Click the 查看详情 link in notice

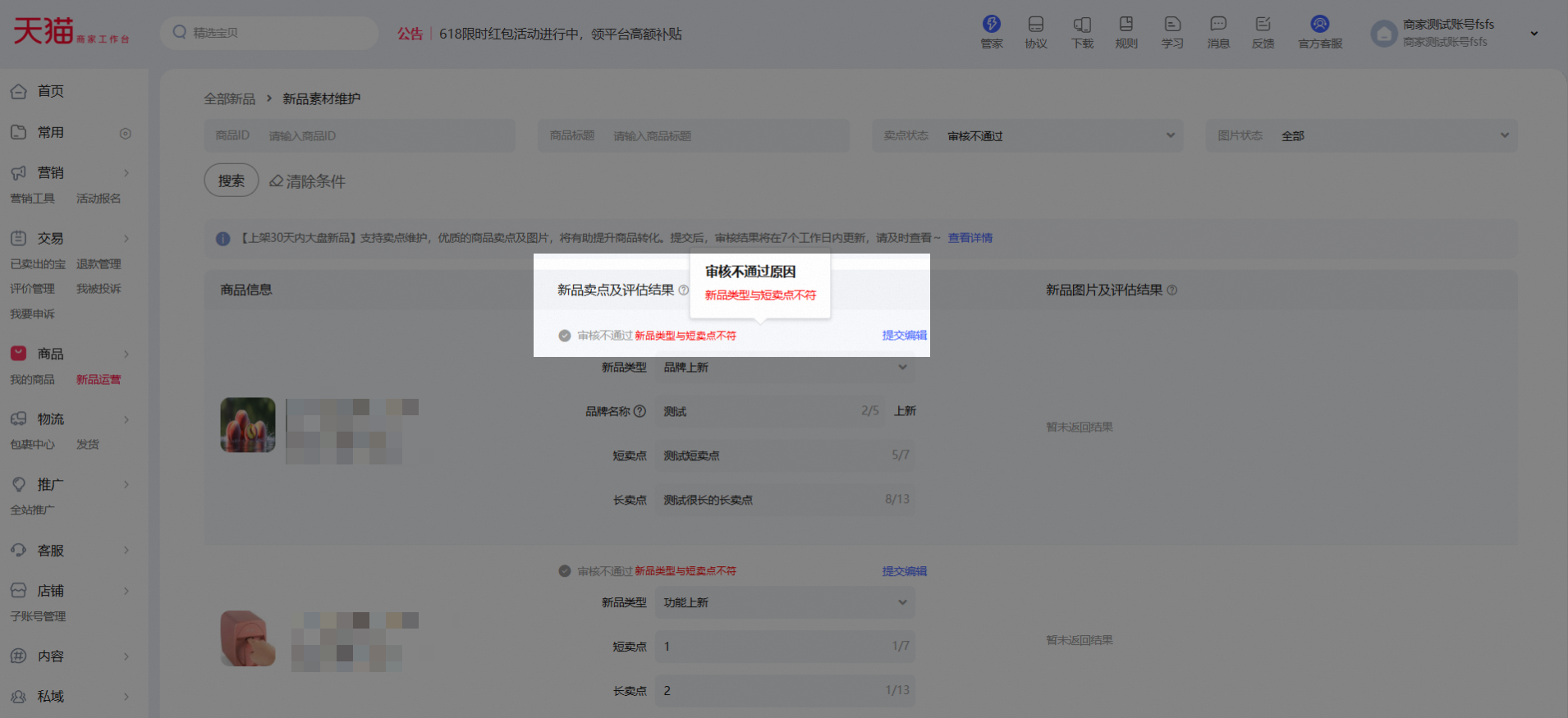pyautogui.click(x=970, y=238)
